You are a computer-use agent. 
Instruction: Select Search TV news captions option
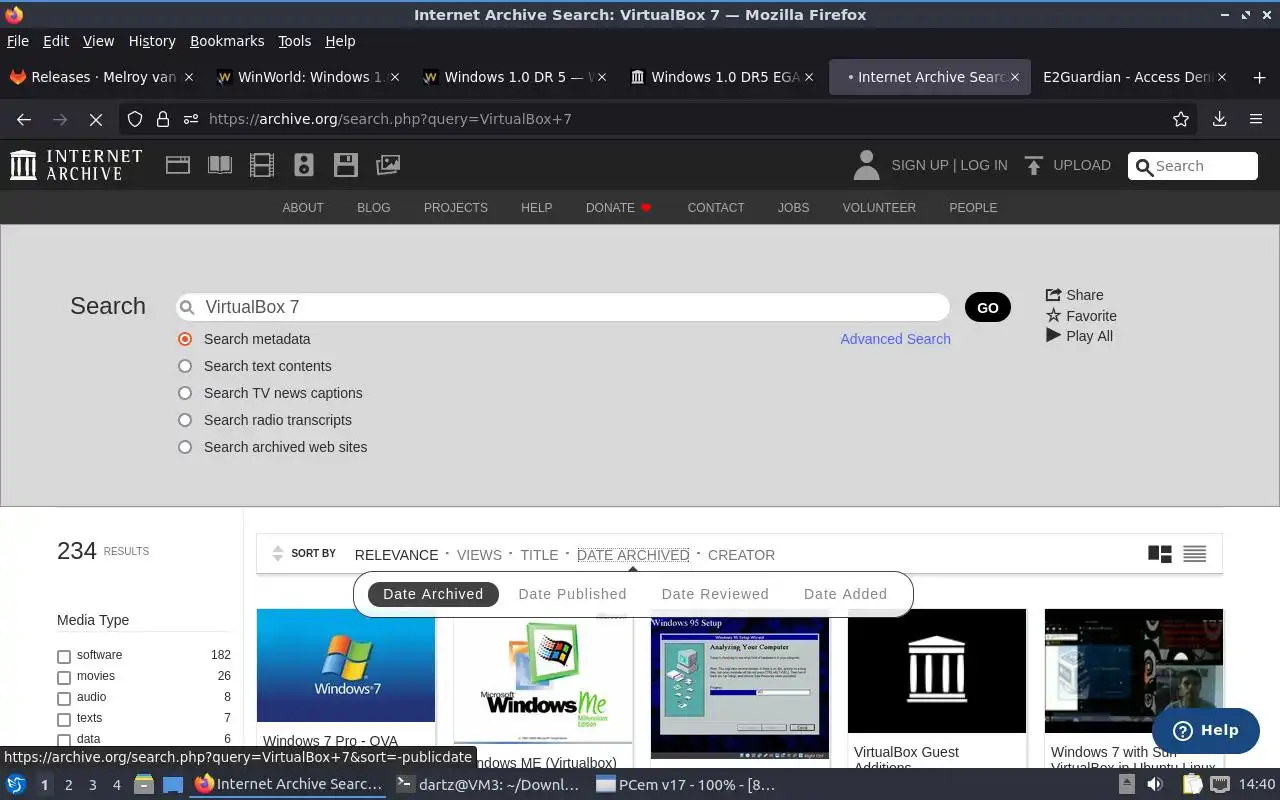185,393
